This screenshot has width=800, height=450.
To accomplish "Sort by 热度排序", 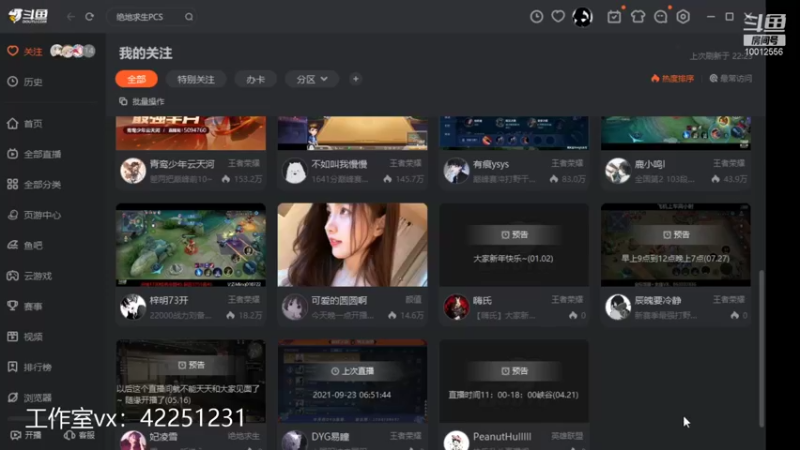I will click(672, 78).
